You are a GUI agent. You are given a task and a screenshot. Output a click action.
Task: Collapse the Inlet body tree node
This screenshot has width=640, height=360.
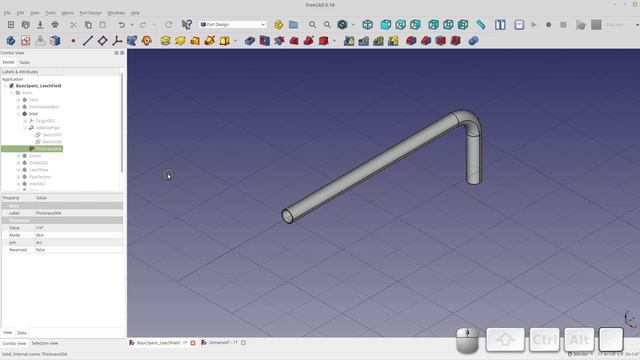tap(18, 114)
